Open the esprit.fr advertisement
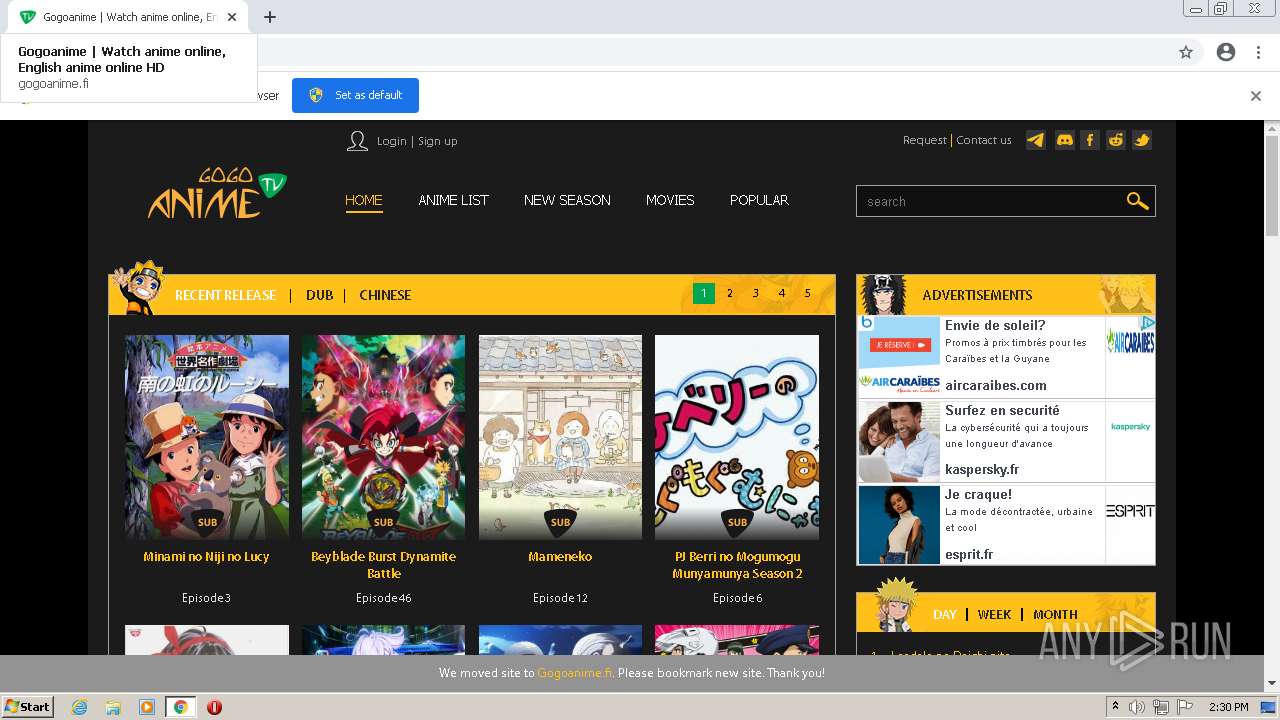The width and height of the screenshot is (1280, 720). click(1006, 525)
